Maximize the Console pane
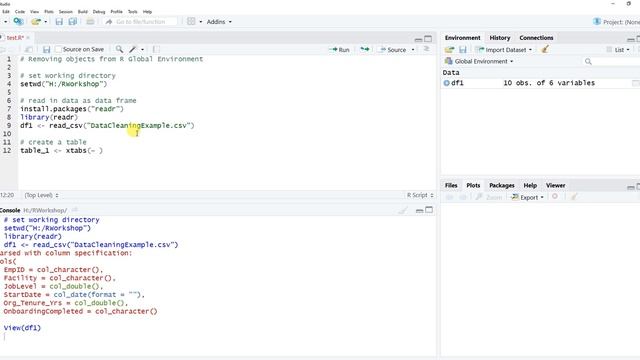The height and width of the screenshot is (360, 640). (429, 210)
